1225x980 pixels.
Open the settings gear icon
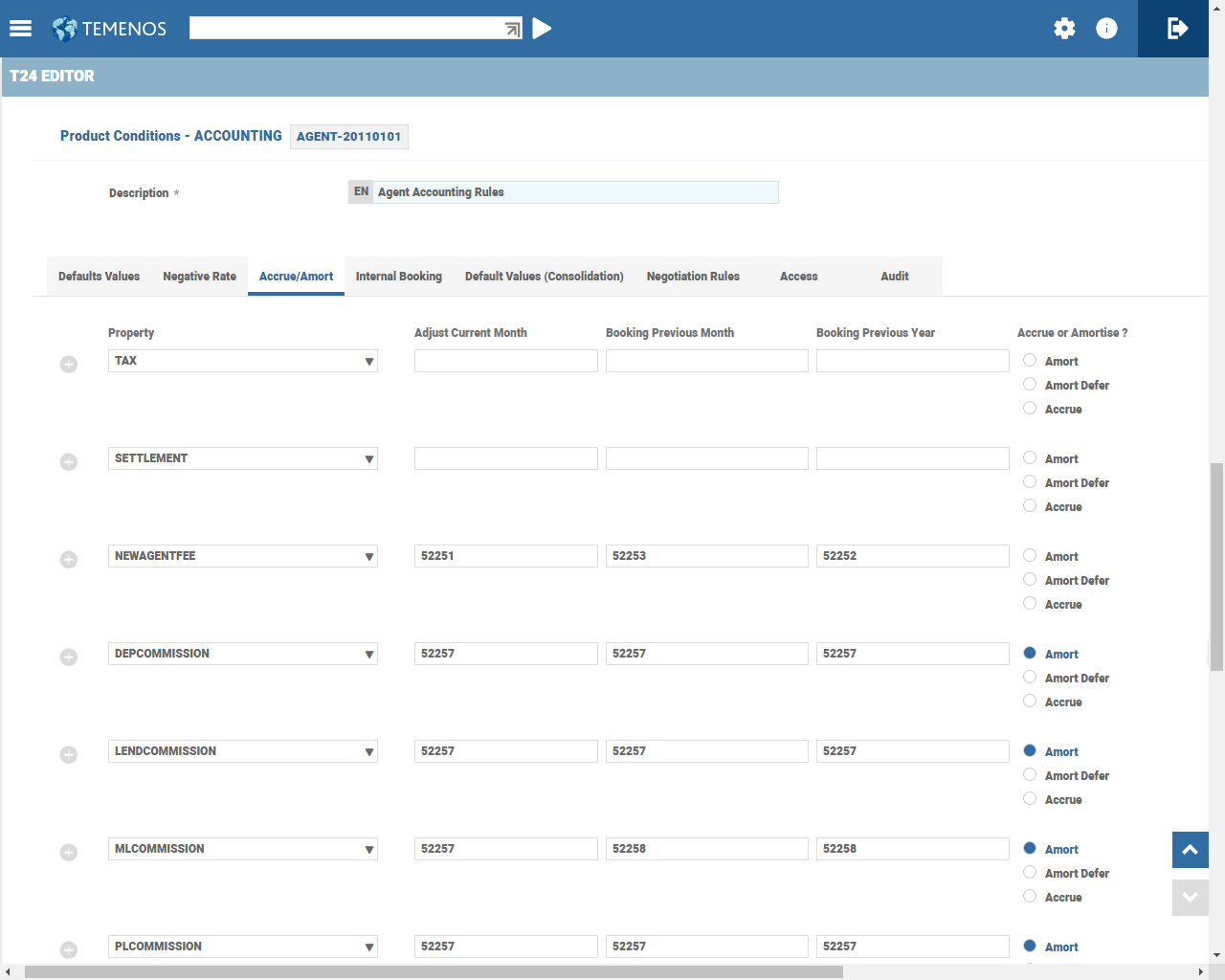coord(1064,29)
